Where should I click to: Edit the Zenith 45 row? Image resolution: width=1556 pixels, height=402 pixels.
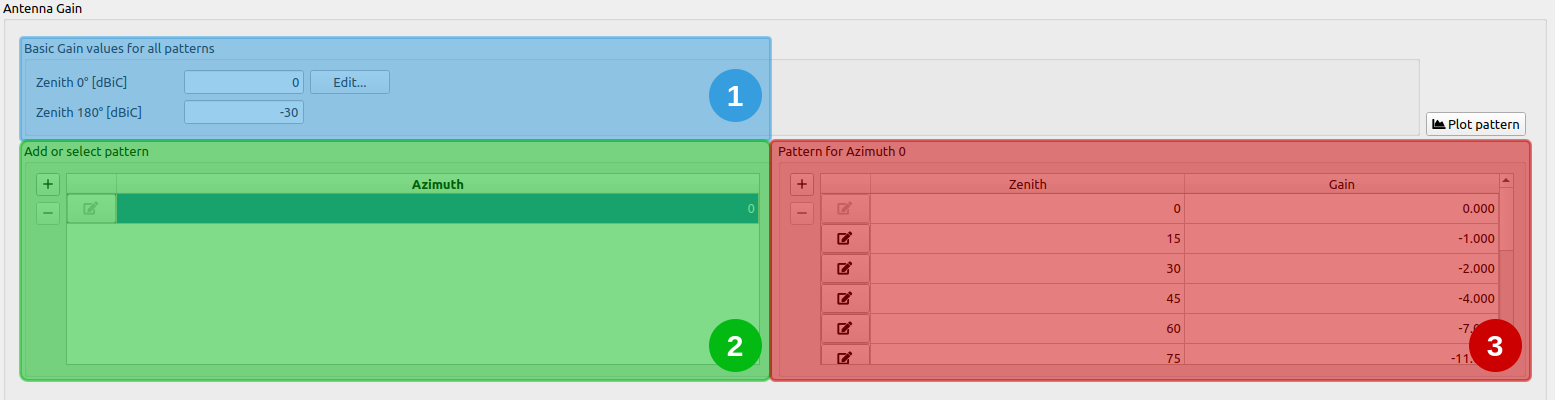pyautogui.click(x=845, y=299)
